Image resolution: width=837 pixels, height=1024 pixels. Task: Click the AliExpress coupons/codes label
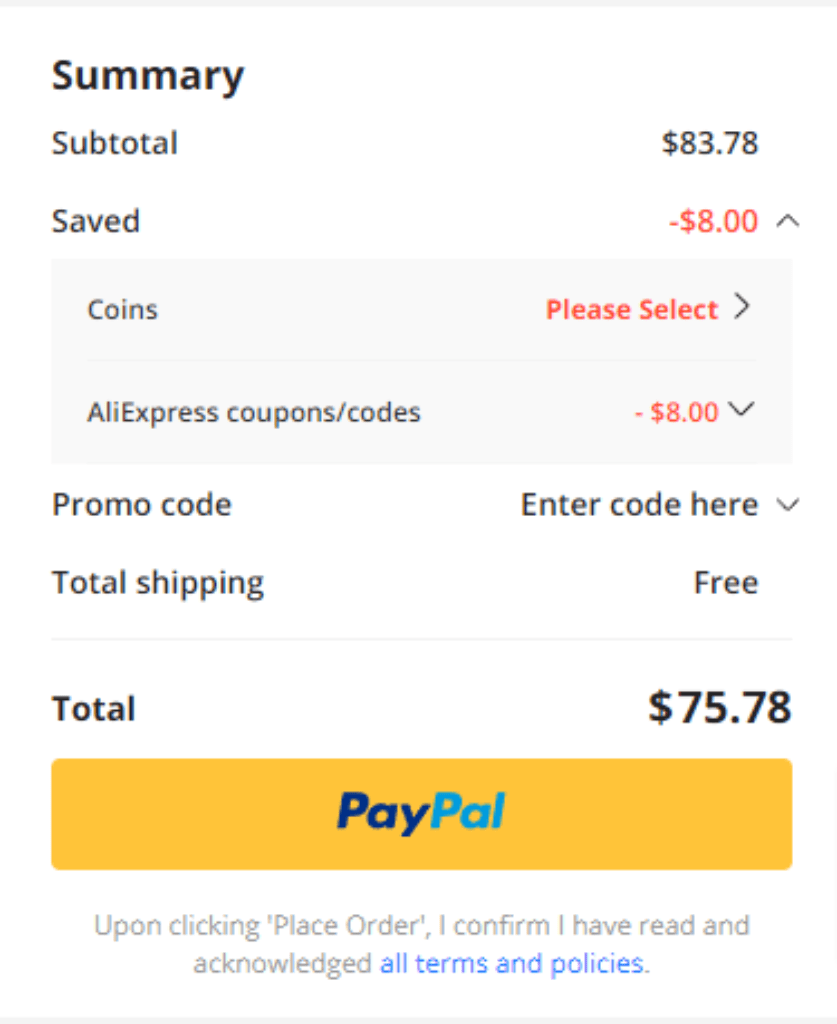coord(254,413)
